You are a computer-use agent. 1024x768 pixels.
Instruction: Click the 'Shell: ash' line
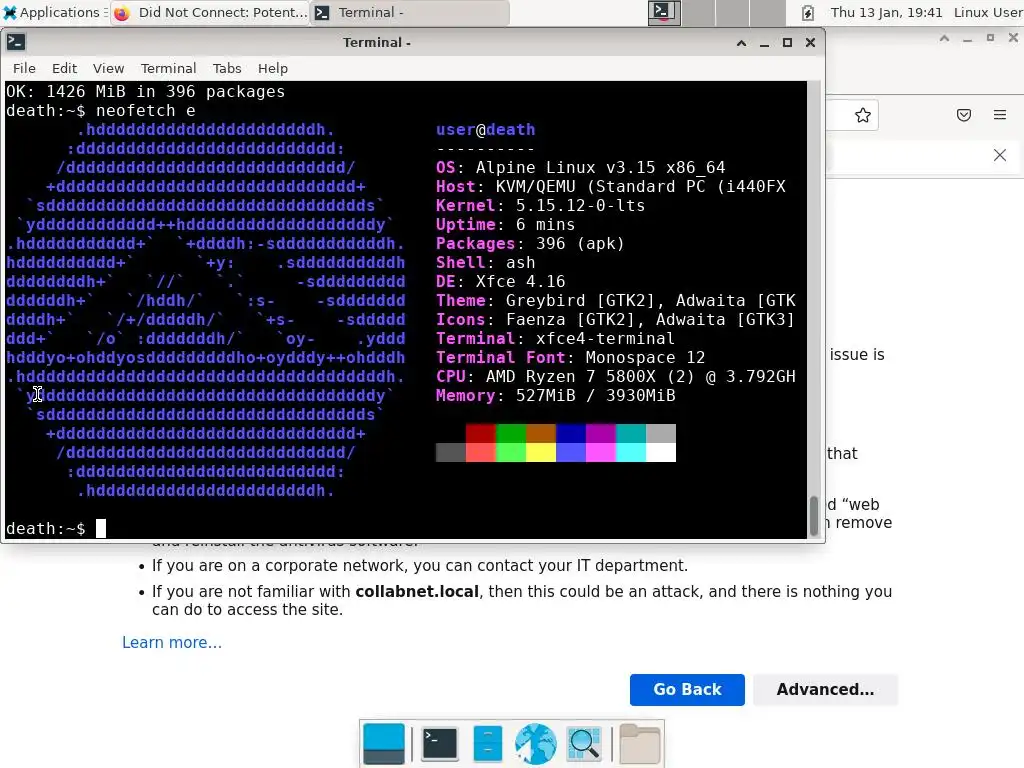485,263
